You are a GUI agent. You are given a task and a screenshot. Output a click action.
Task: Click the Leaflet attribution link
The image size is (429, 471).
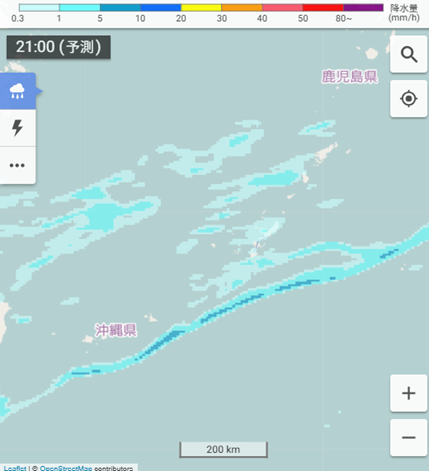coord(15,468)
